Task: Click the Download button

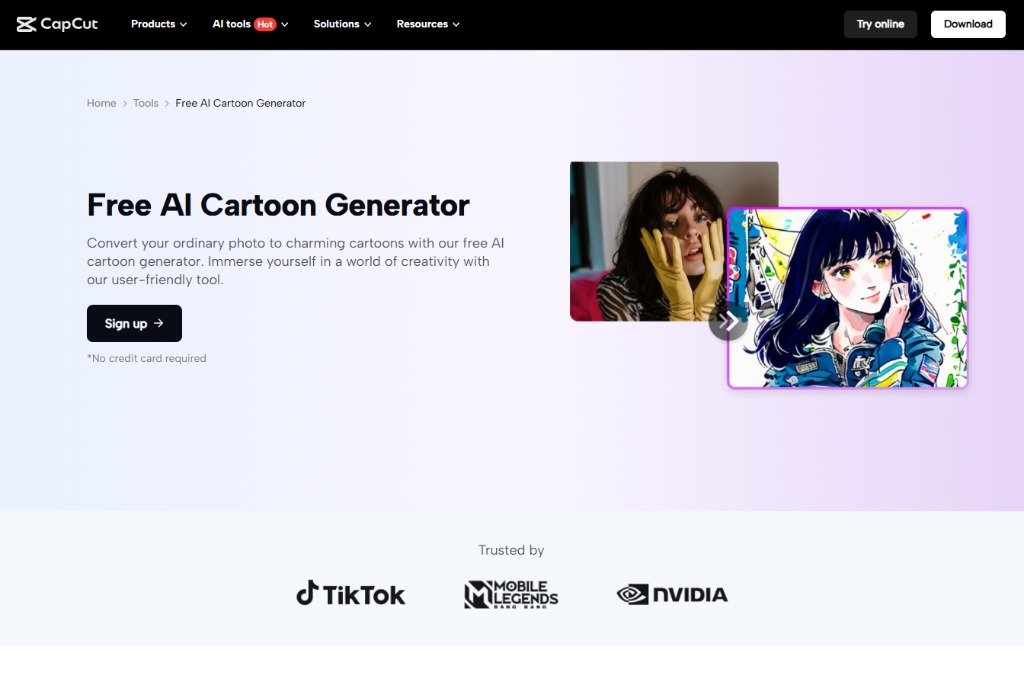Action: (x=967, y=23)
